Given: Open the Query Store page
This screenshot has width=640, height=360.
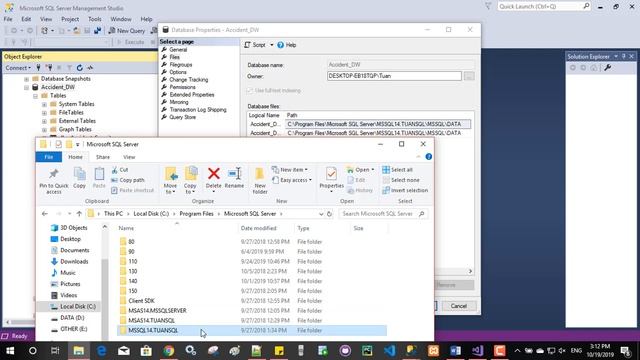Looking at the screenshot, I should coord(182,117).
